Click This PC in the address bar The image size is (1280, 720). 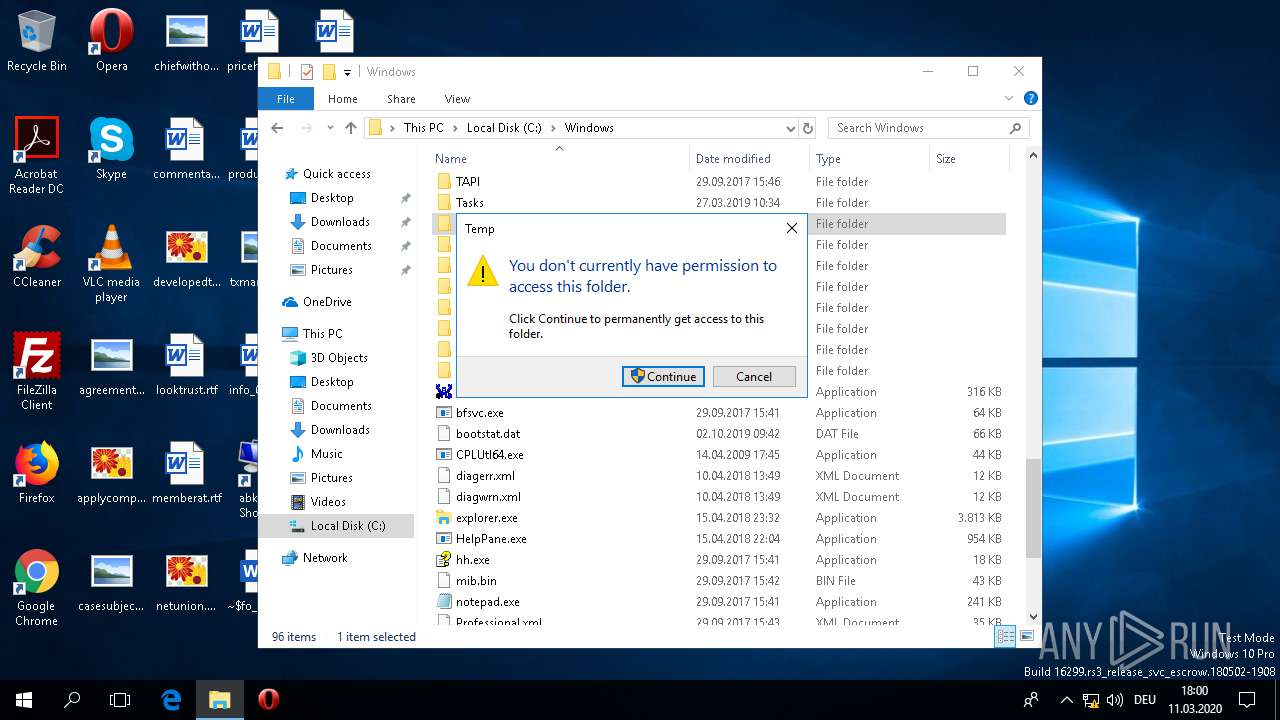[423, 128]
